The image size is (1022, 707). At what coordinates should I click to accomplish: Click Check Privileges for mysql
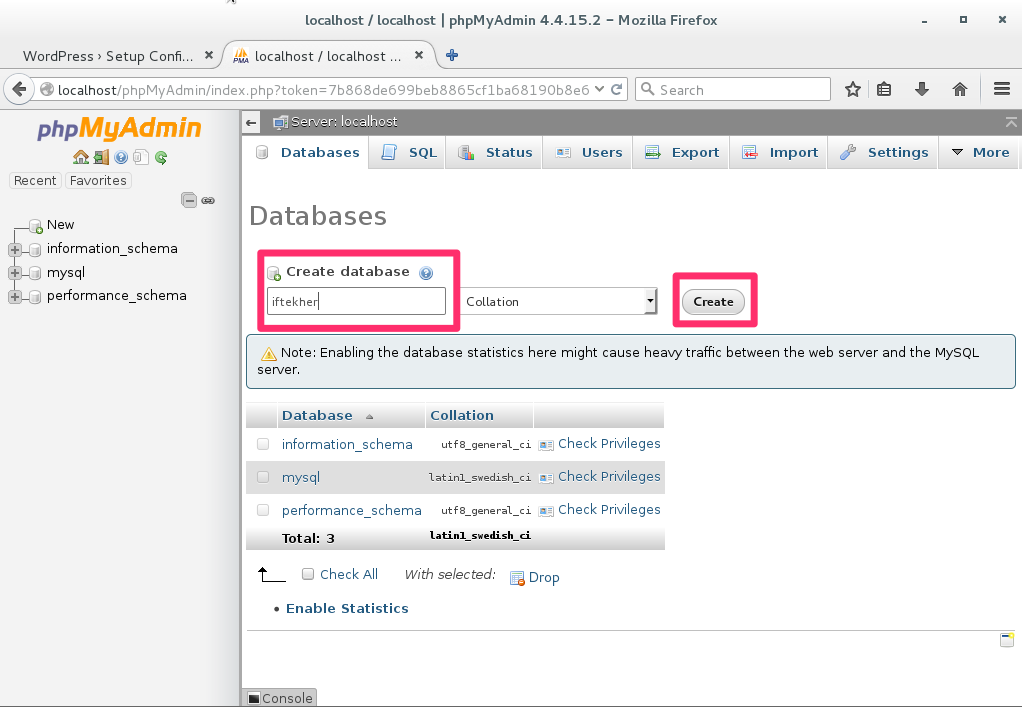click(x=609, y=476)
